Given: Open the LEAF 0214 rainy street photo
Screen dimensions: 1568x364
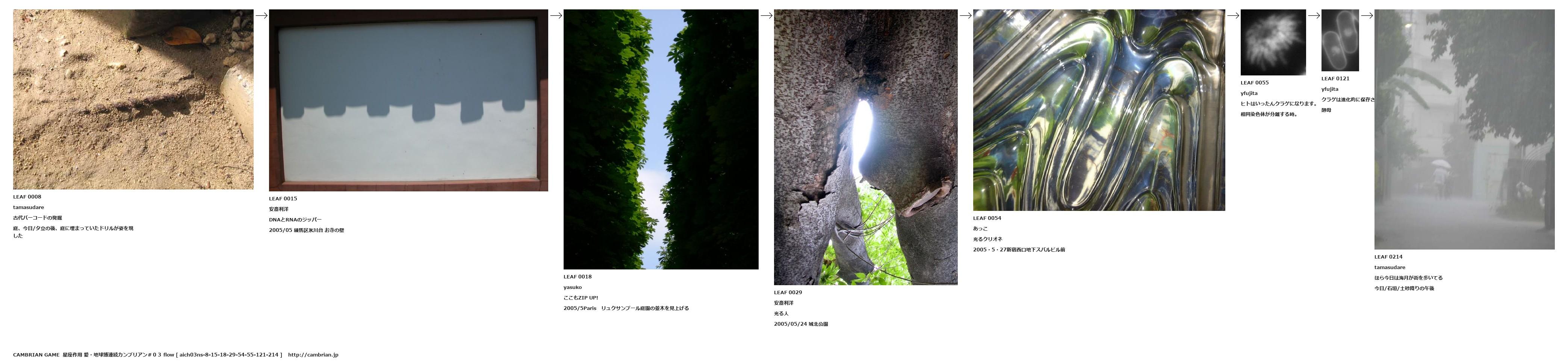Looking at the screenshot, I should point(1465,129).
